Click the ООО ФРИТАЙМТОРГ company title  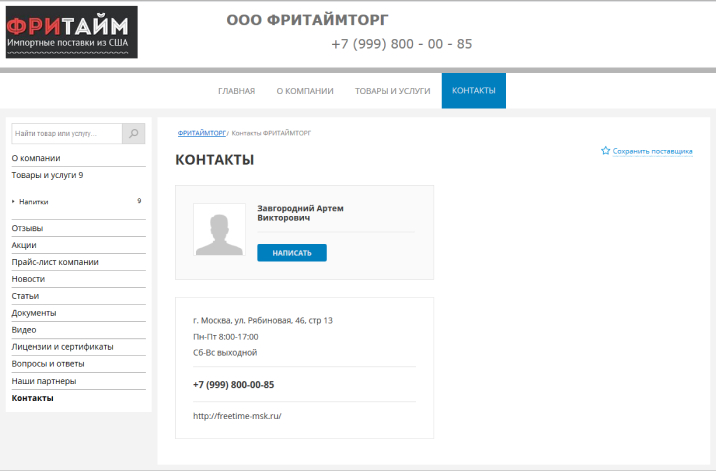point(307,20)
